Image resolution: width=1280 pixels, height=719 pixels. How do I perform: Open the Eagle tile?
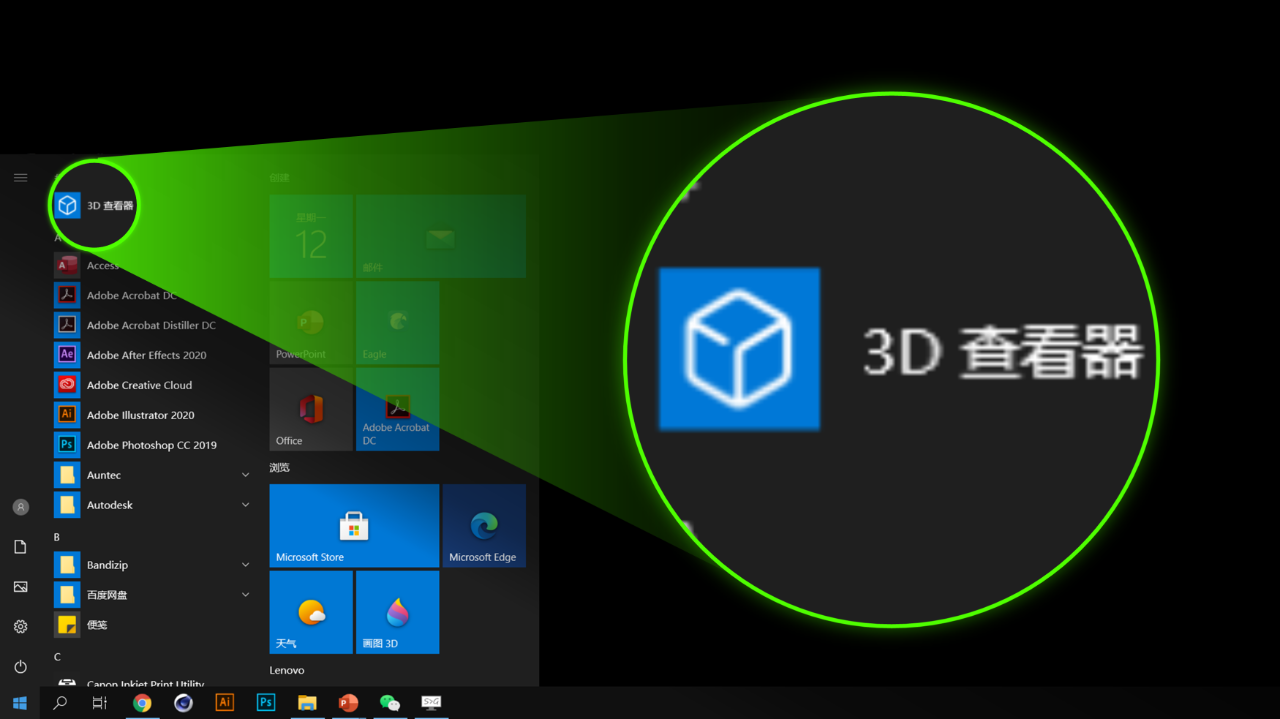coord(397,322)
